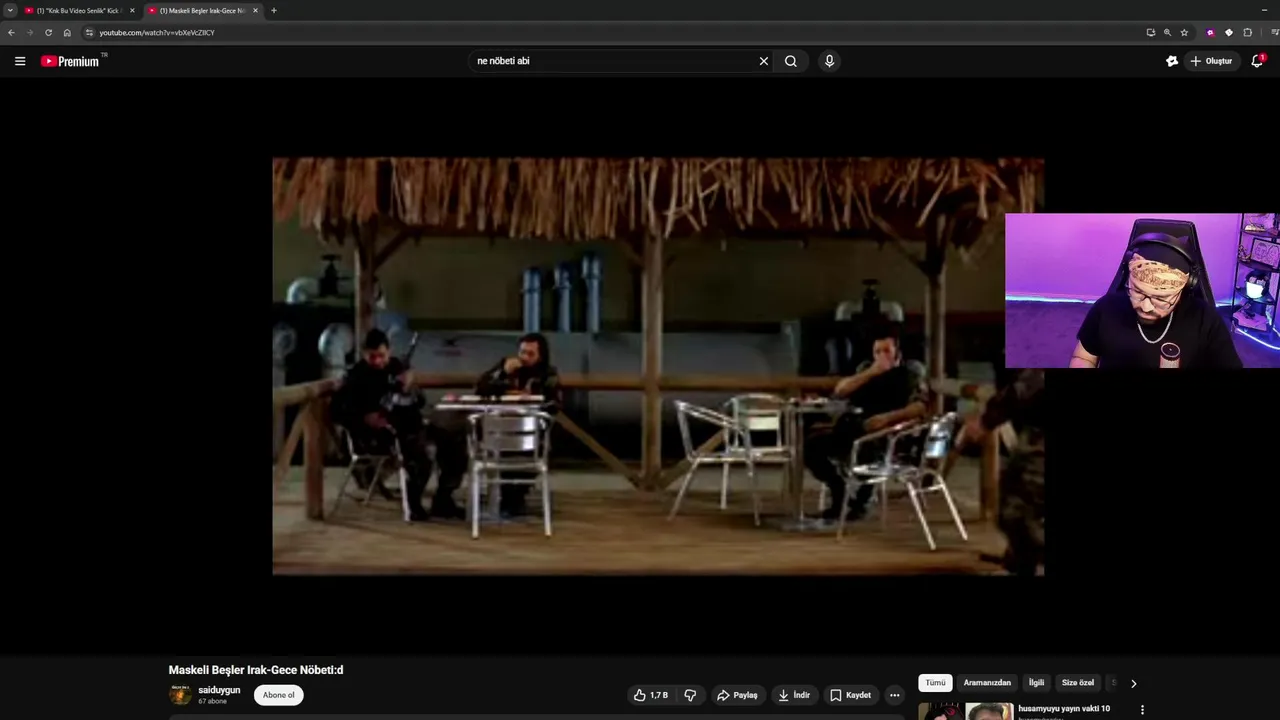Open the notifications bell
The height and width of the screenshot is (720, 1280).
coord(1258,61)
